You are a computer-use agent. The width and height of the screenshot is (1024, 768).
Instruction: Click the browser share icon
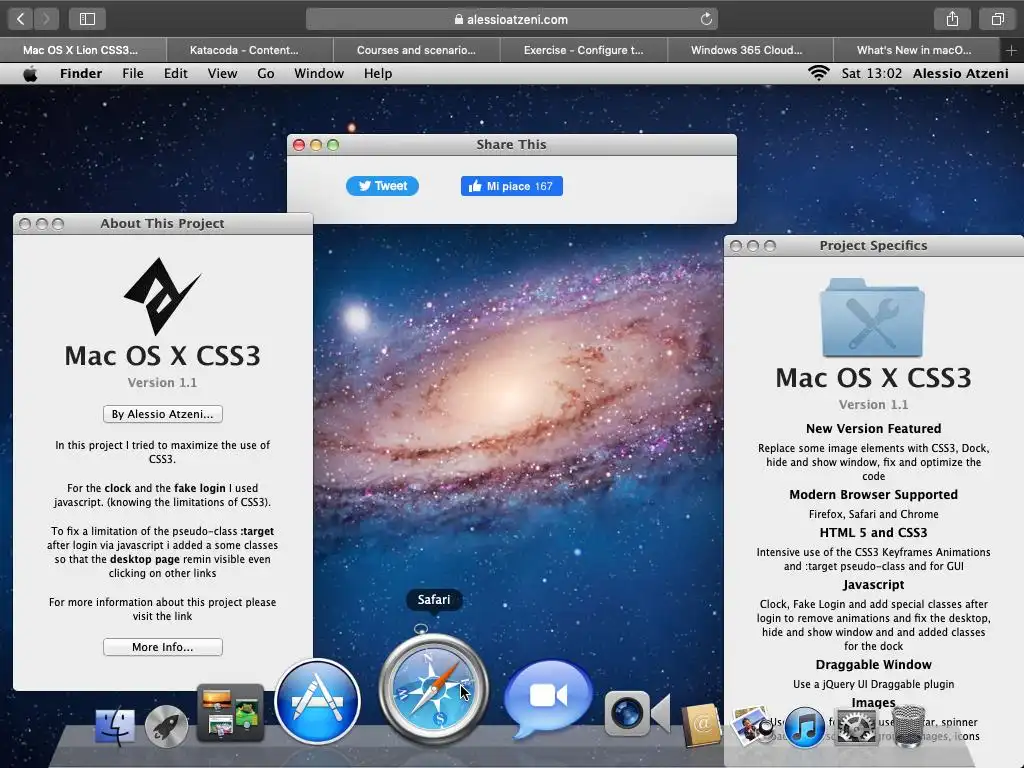click(x=952, y=19)
